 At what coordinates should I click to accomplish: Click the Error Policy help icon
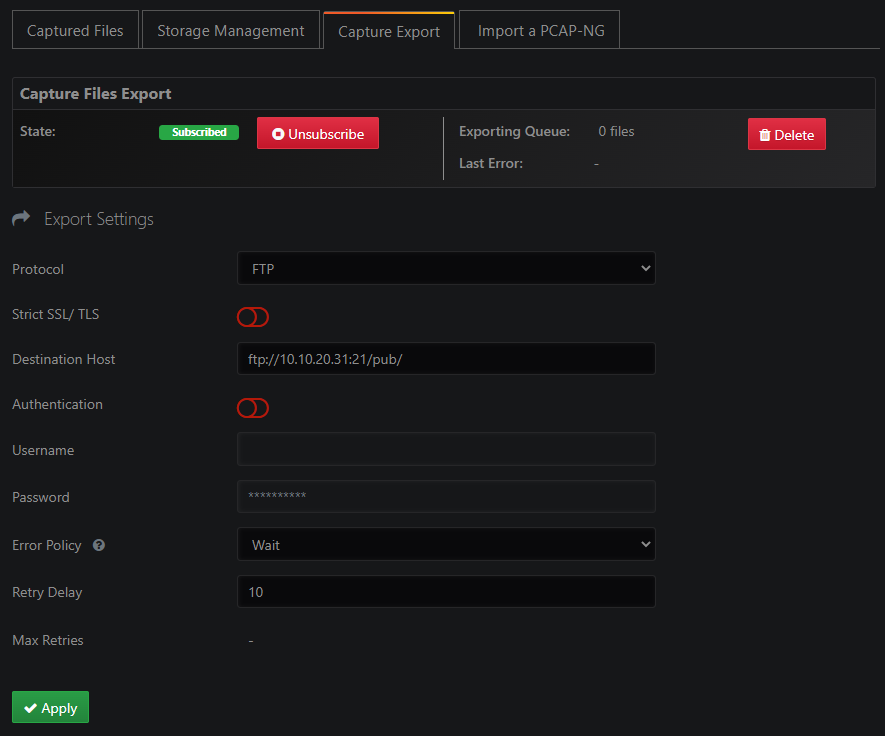(x=96, y=545)
